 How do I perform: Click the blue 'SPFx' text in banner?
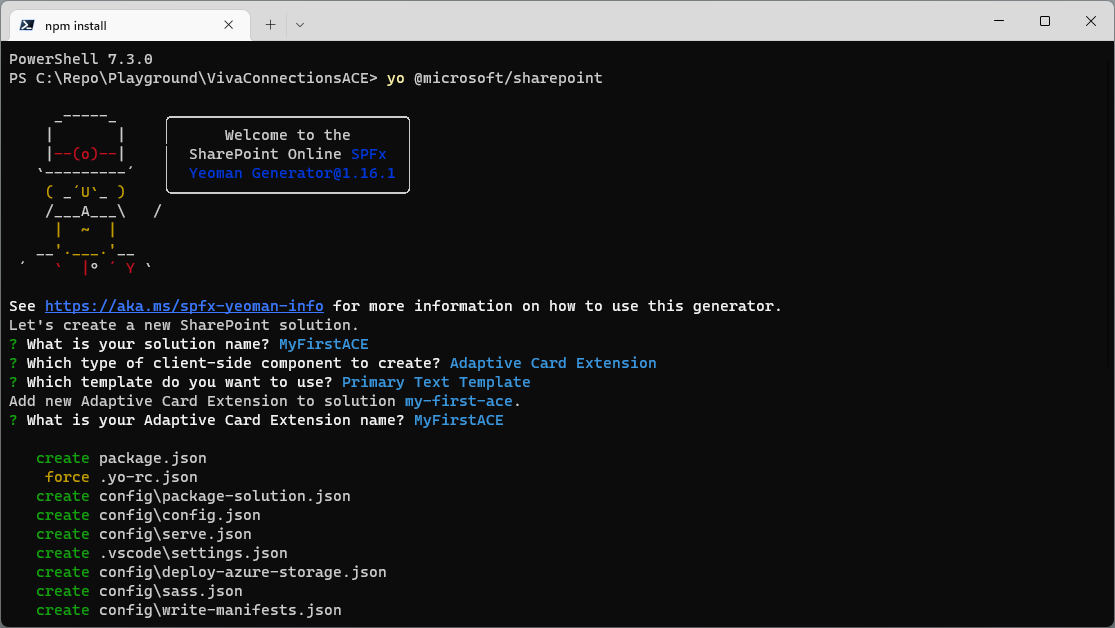(368, 154)
